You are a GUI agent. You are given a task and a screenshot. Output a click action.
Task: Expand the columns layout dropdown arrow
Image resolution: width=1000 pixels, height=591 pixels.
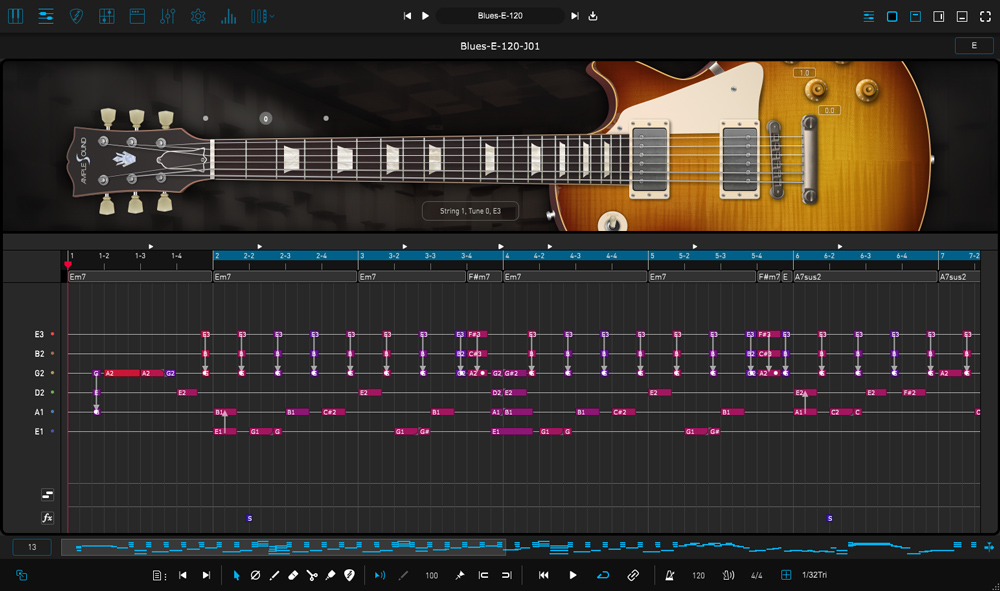click(273, 16)
